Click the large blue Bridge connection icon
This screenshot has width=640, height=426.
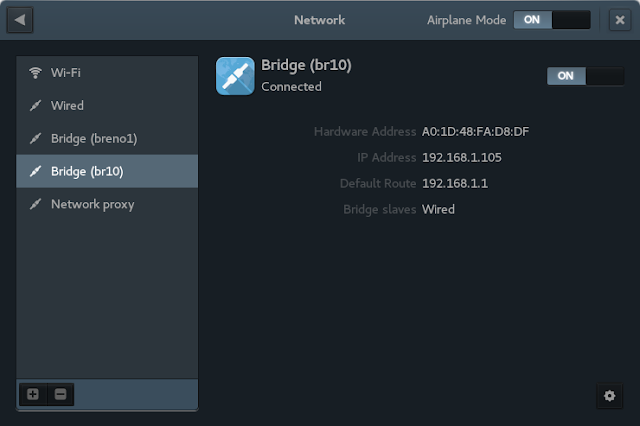tap(235, 76)
